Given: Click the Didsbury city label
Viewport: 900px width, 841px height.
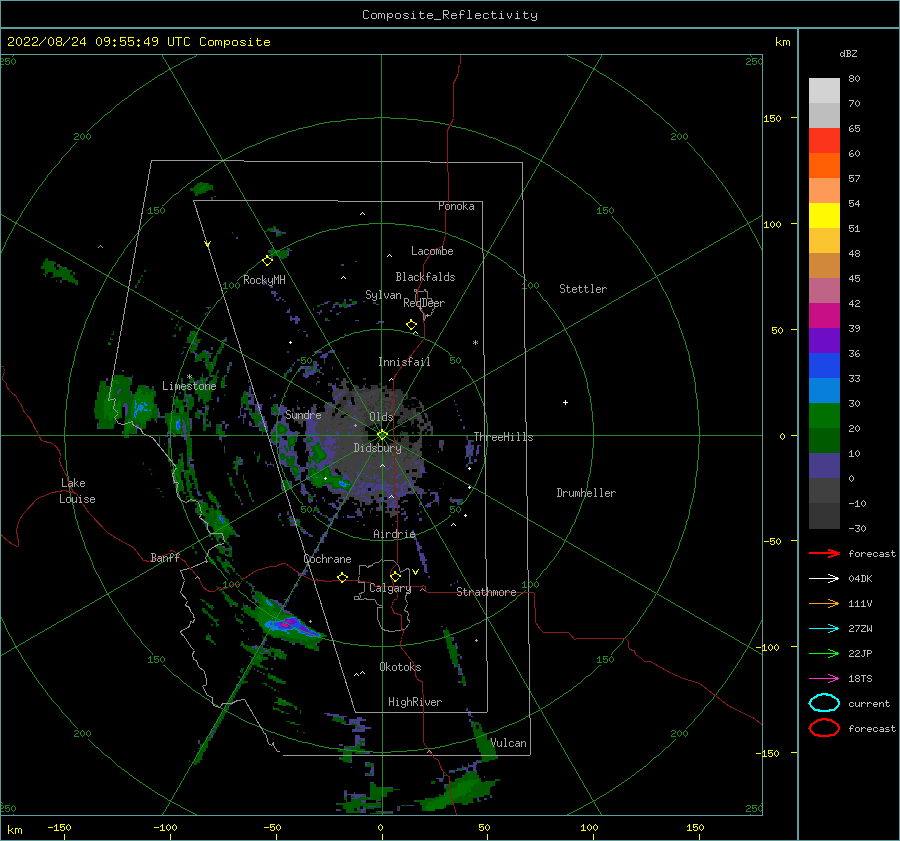Looking at the screenshot, I should tap(377, 448).
